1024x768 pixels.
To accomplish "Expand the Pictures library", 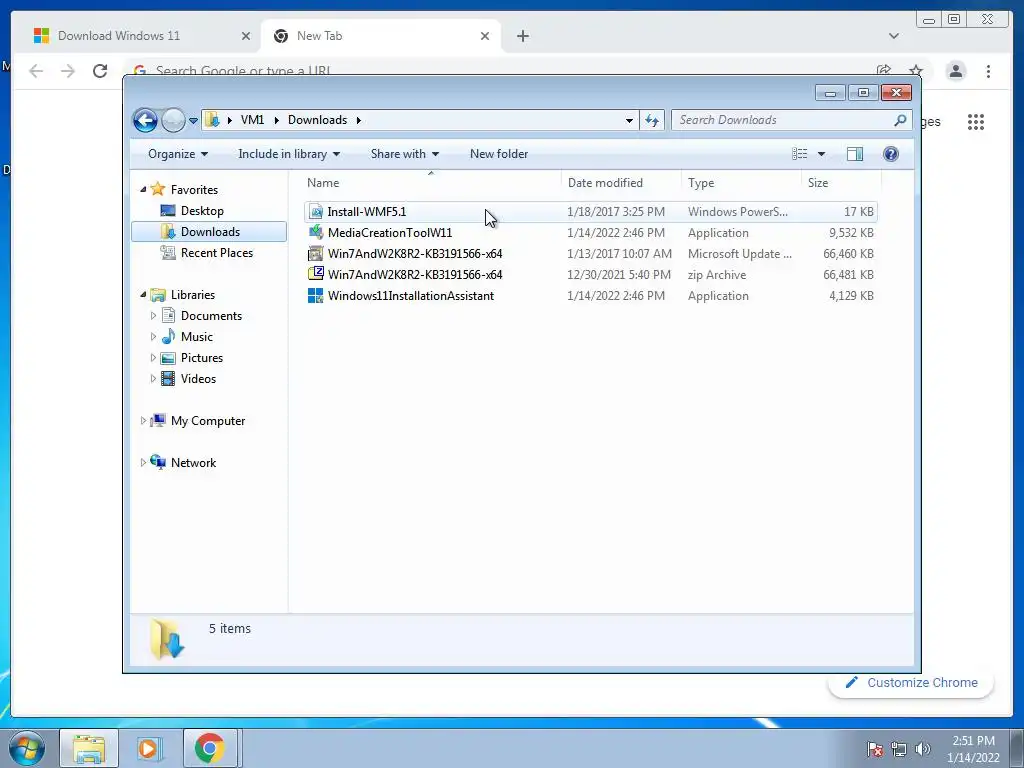I will point(153,358).
